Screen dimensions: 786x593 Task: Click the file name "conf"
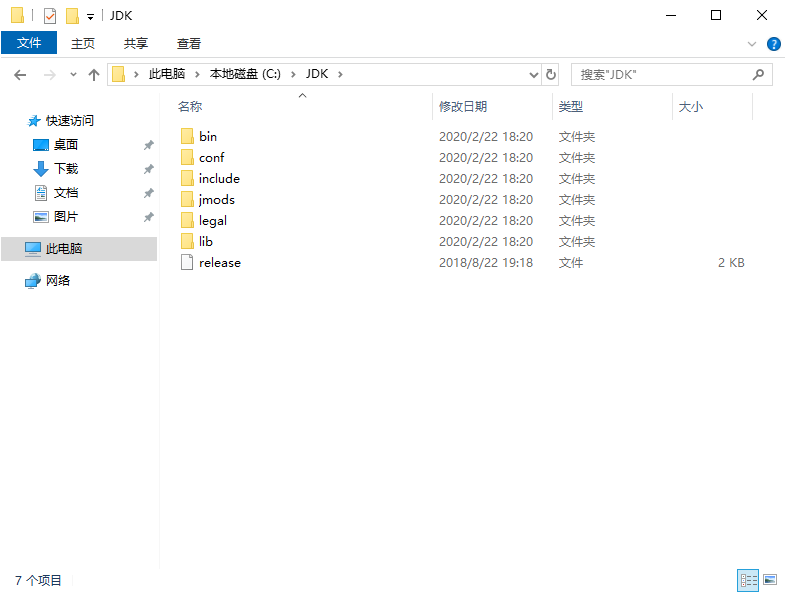pyautogui.click(x=212, y=157)
